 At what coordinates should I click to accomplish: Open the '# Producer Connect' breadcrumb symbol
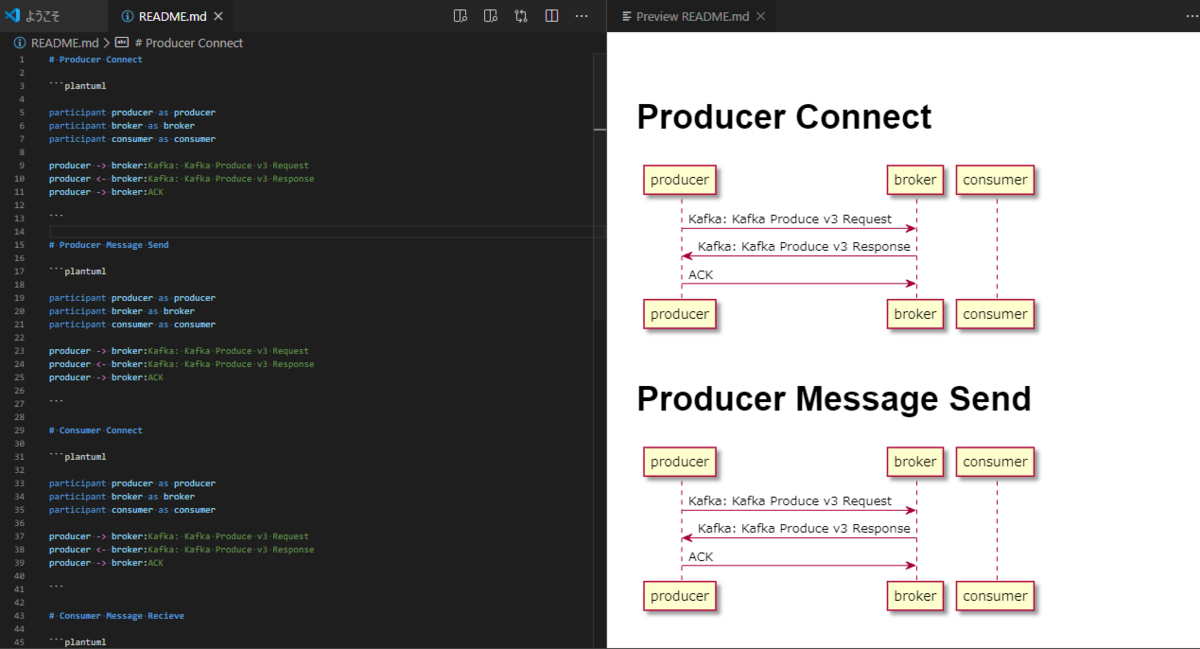click(188, 43)
